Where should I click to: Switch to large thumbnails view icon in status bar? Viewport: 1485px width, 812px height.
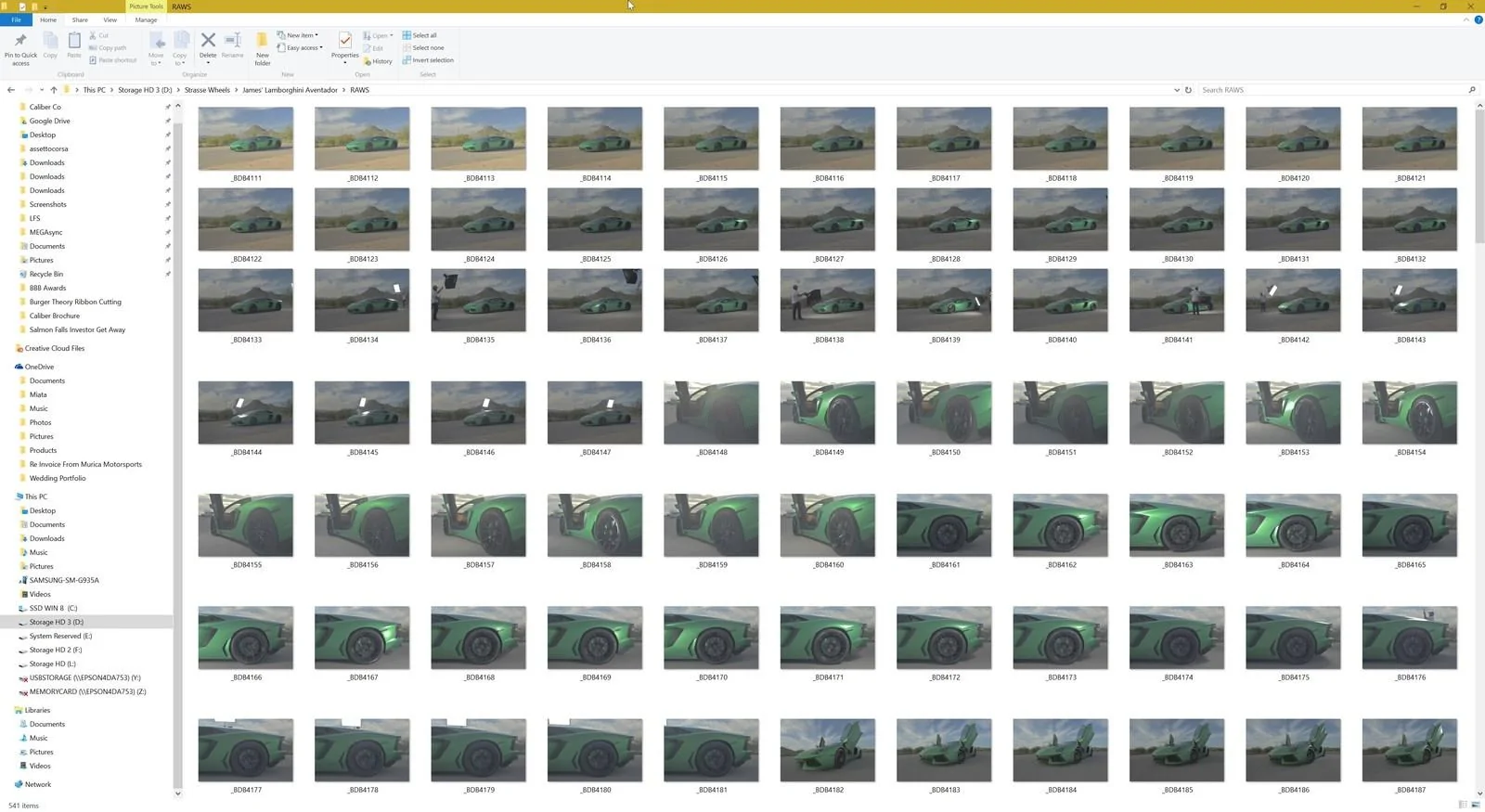(1476, 805)
